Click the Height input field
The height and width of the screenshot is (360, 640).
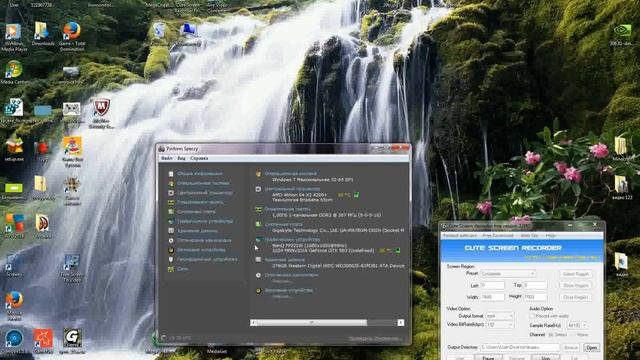pos(535,297)
